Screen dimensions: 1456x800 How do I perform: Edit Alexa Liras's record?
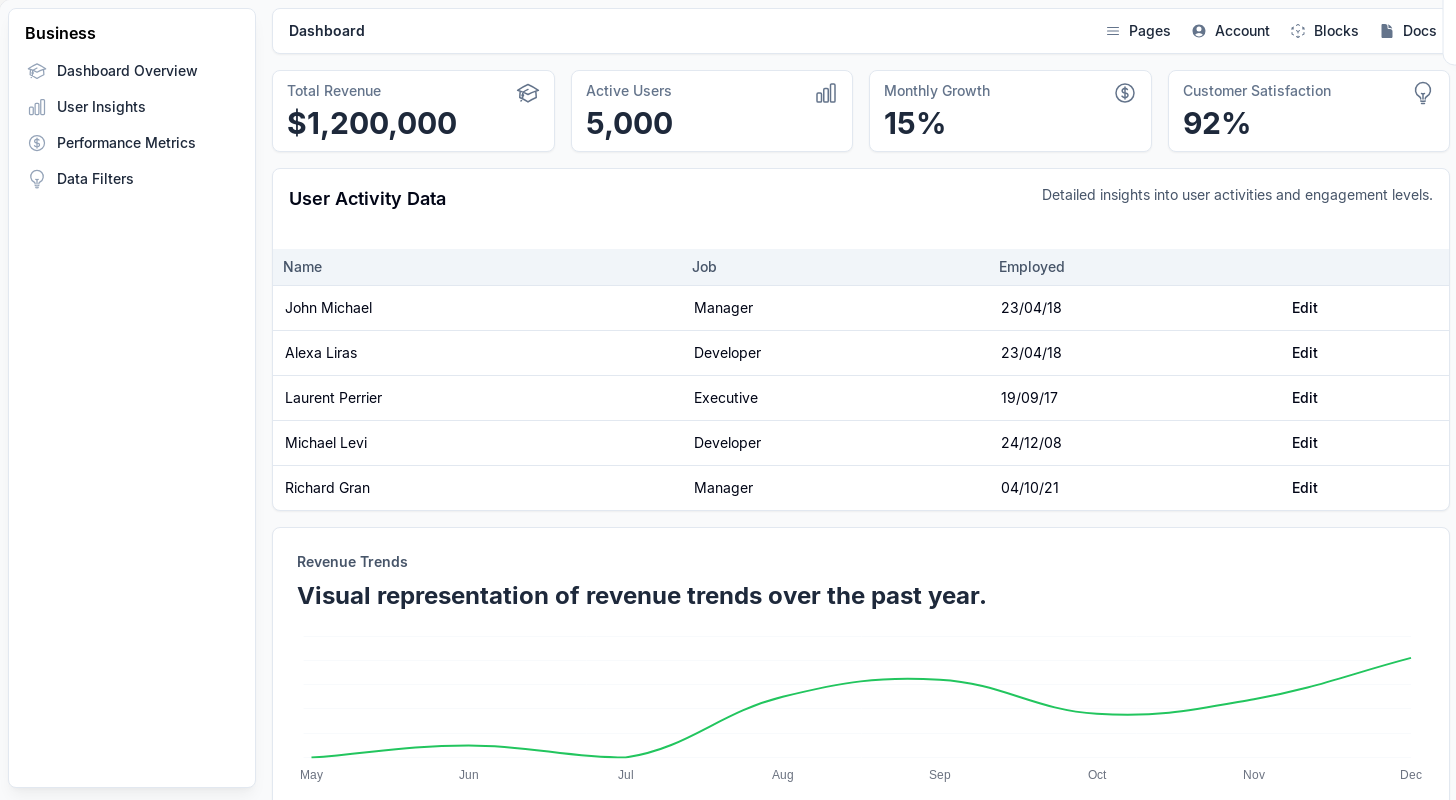[1304, 353]
